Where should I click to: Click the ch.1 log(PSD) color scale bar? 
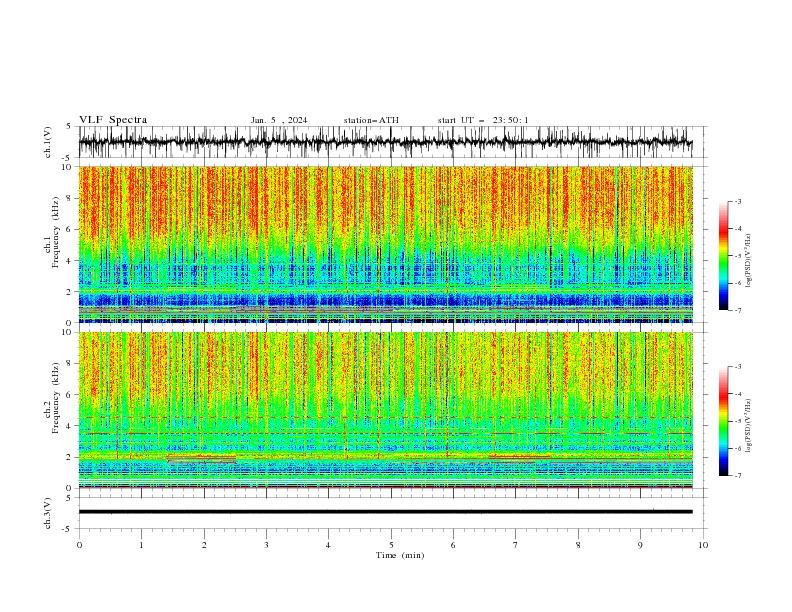[723, 256]
